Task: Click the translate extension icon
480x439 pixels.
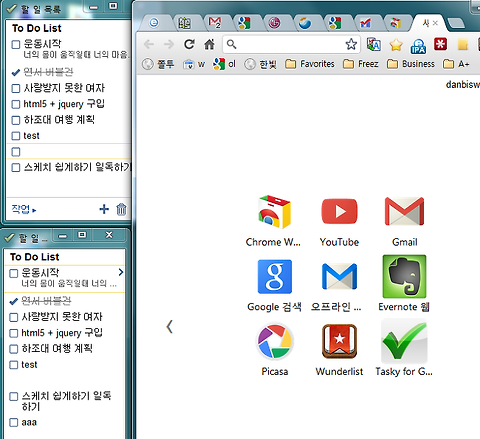Action: coord(374,44)
